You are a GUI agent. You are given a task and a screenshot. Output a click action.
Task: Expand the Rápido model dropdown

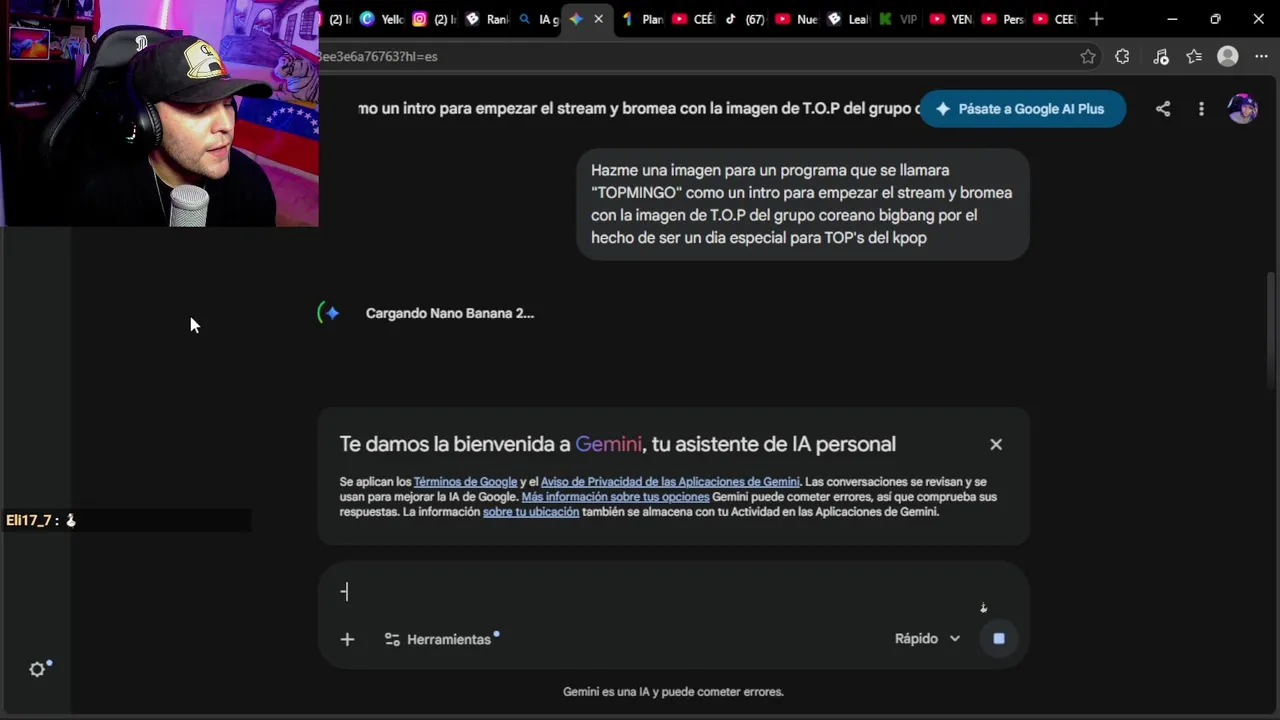coord(927,638)
